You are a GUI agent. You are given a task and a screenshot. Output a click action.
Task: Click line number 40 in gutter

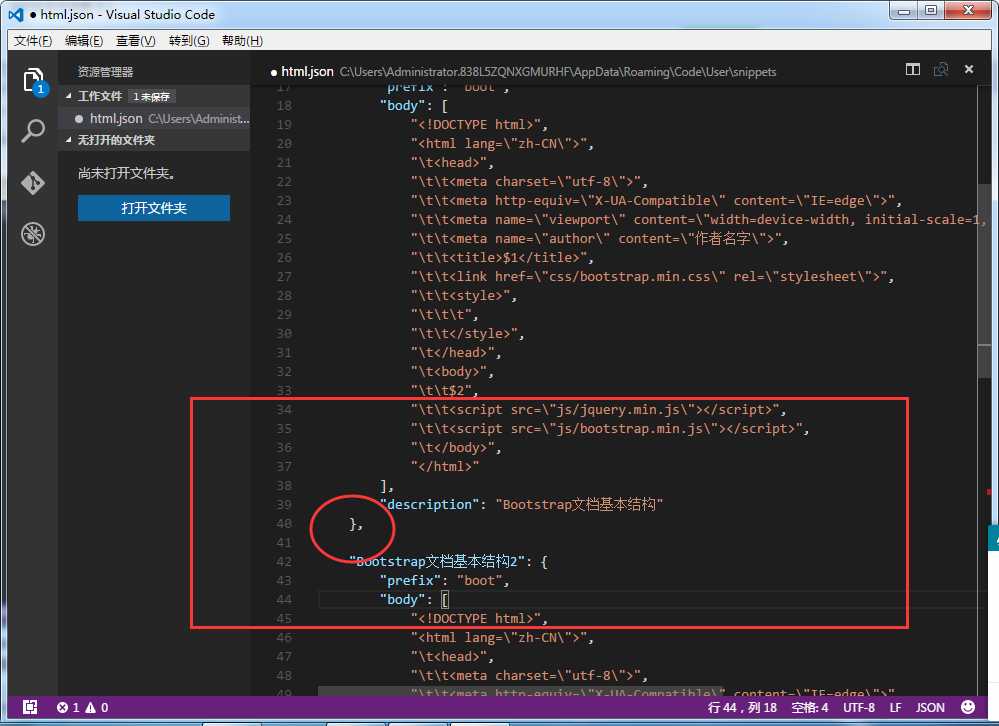pos(284,523)
